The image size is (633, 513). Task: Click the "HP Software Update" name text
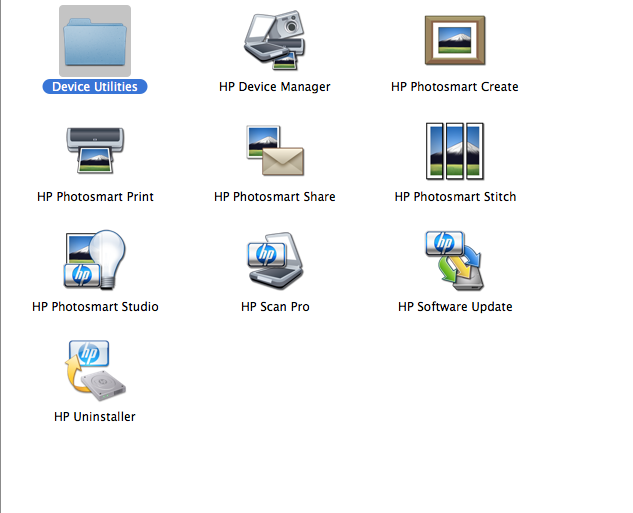pyautogui.click(x=455, y=307)
